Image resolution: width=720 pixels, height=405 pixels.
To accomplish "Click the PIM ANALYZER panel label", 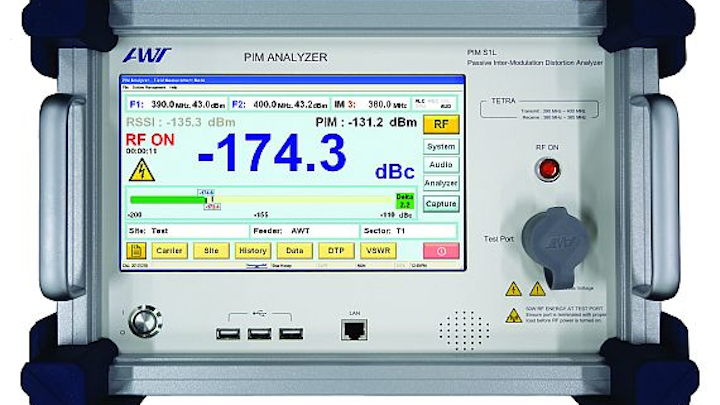I will tap(286, 57).
